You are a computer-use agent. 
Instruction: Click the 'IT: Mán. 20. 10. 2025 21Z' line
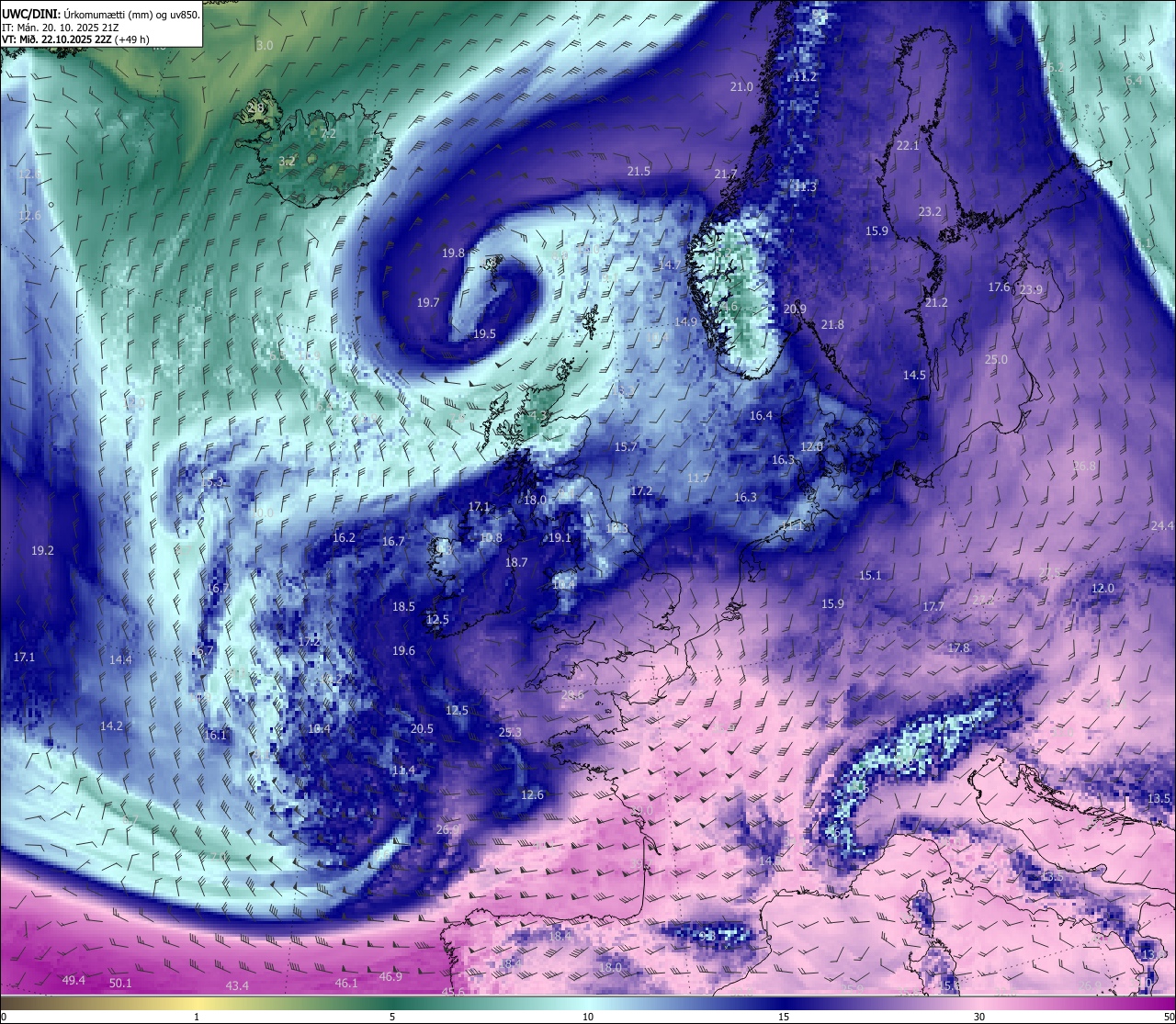tap(62, 28)
